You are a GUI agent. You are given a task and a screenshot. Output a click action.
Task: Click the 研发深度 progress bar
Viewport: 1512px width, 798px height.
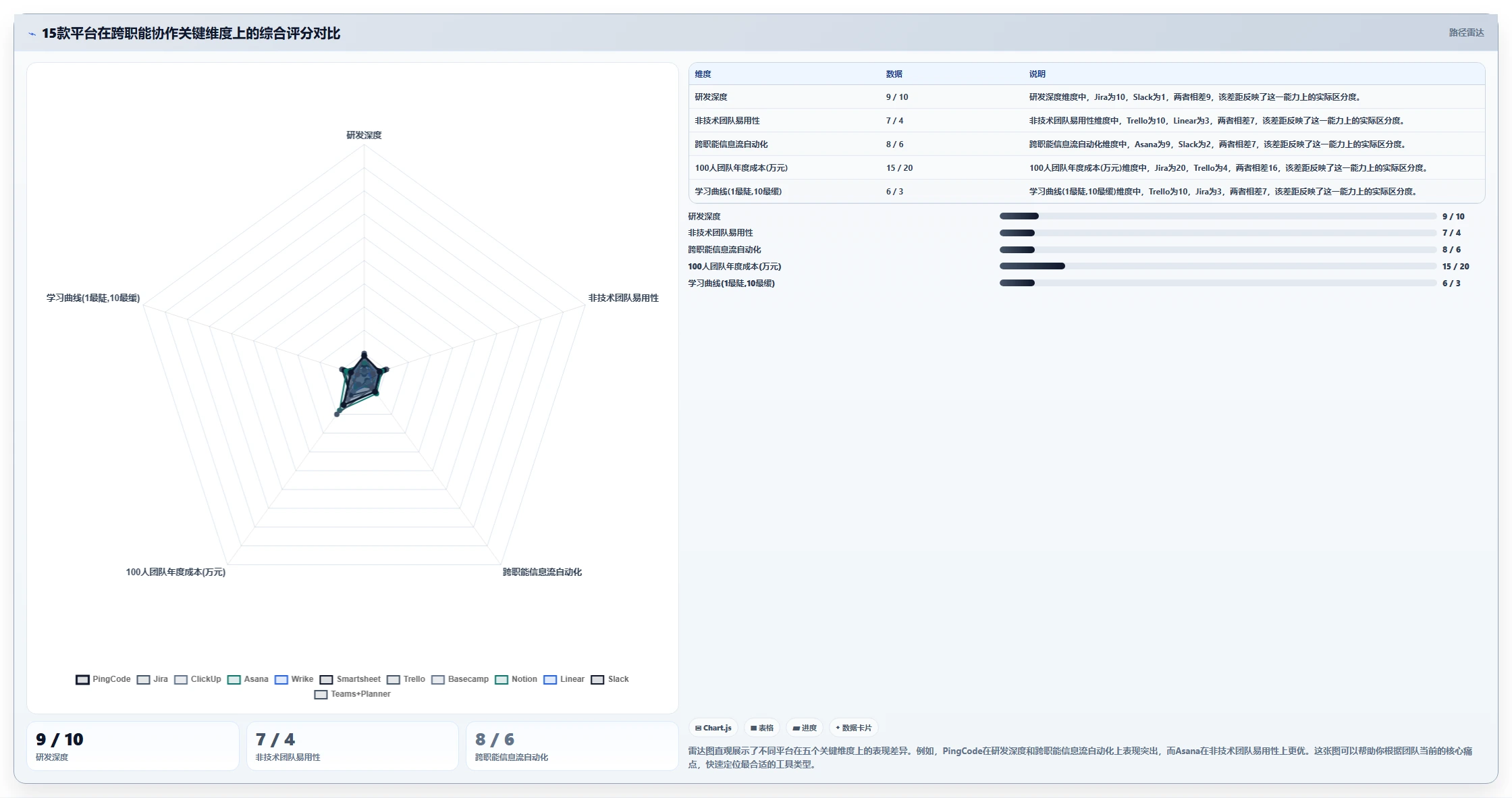click(1218, 216)
